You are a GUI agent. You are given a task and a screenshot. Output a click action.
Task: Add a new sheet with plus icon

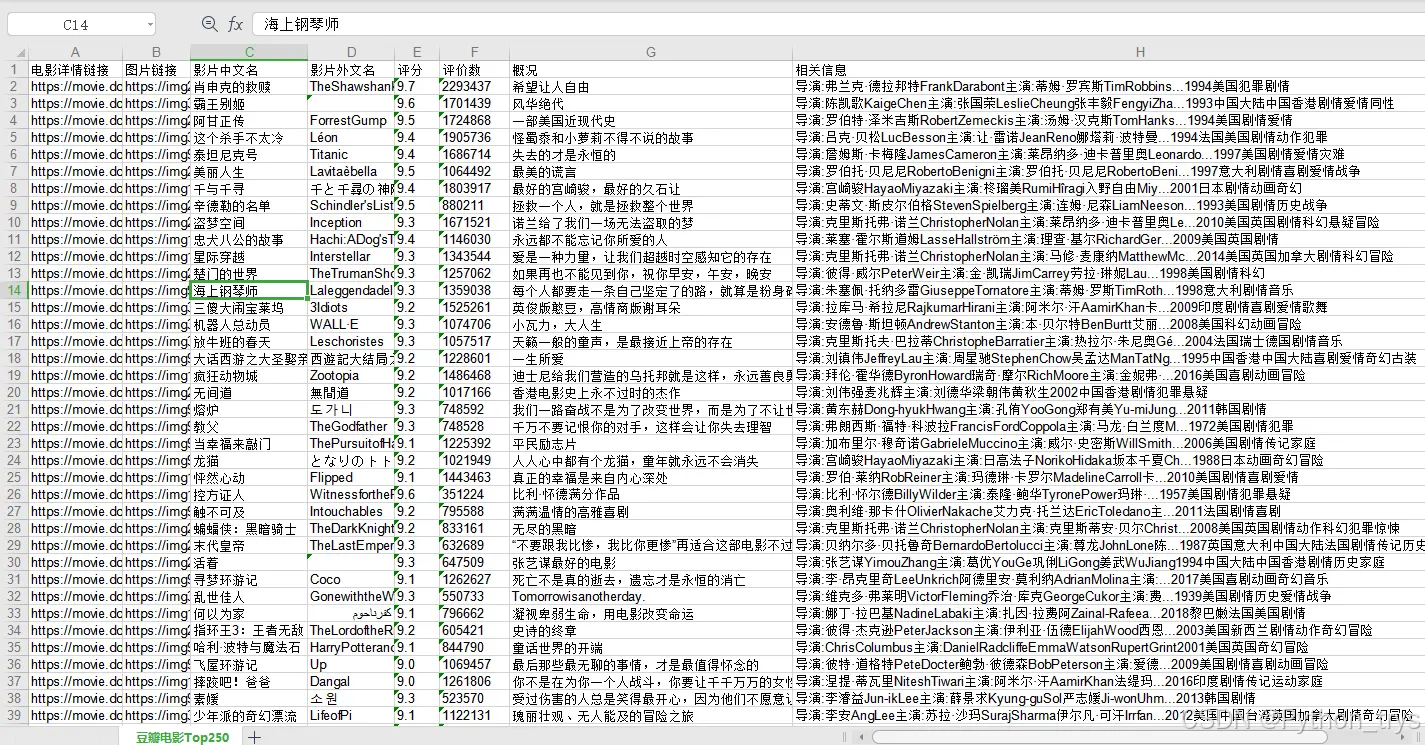point(254,737)
